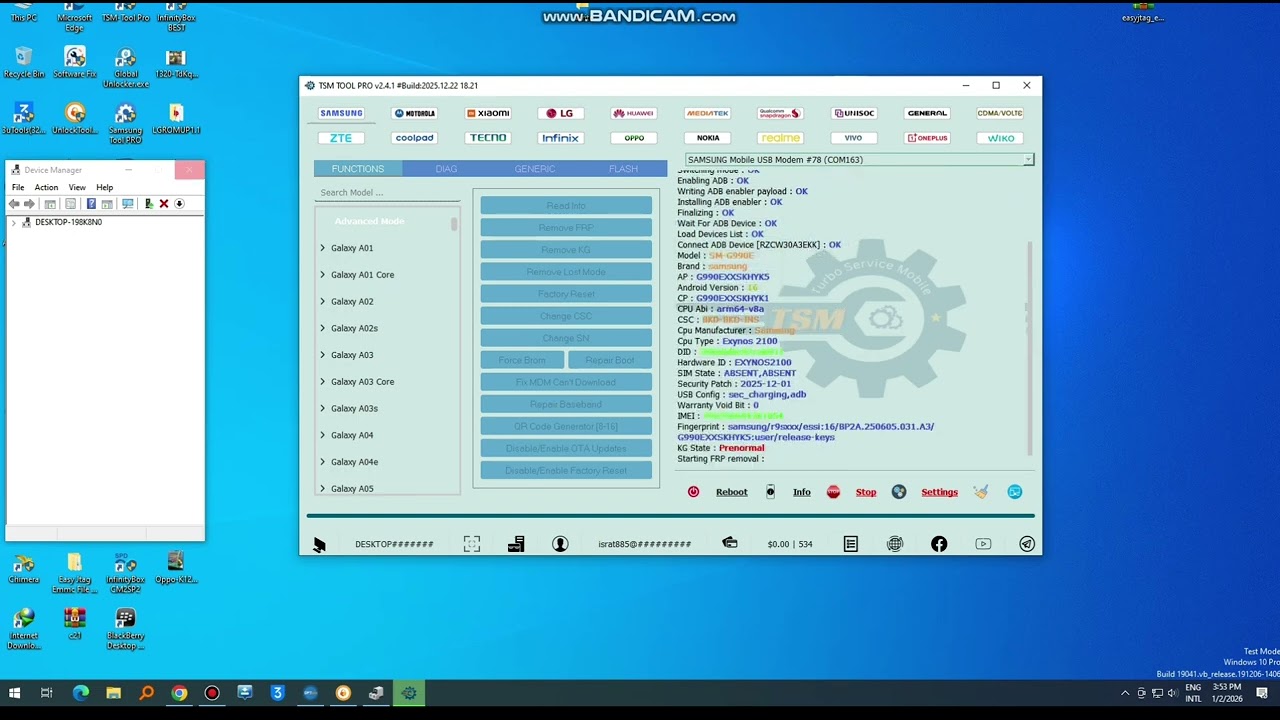Expand the Galaxy A03 Core entry
1280x720 pixels.
323,382
